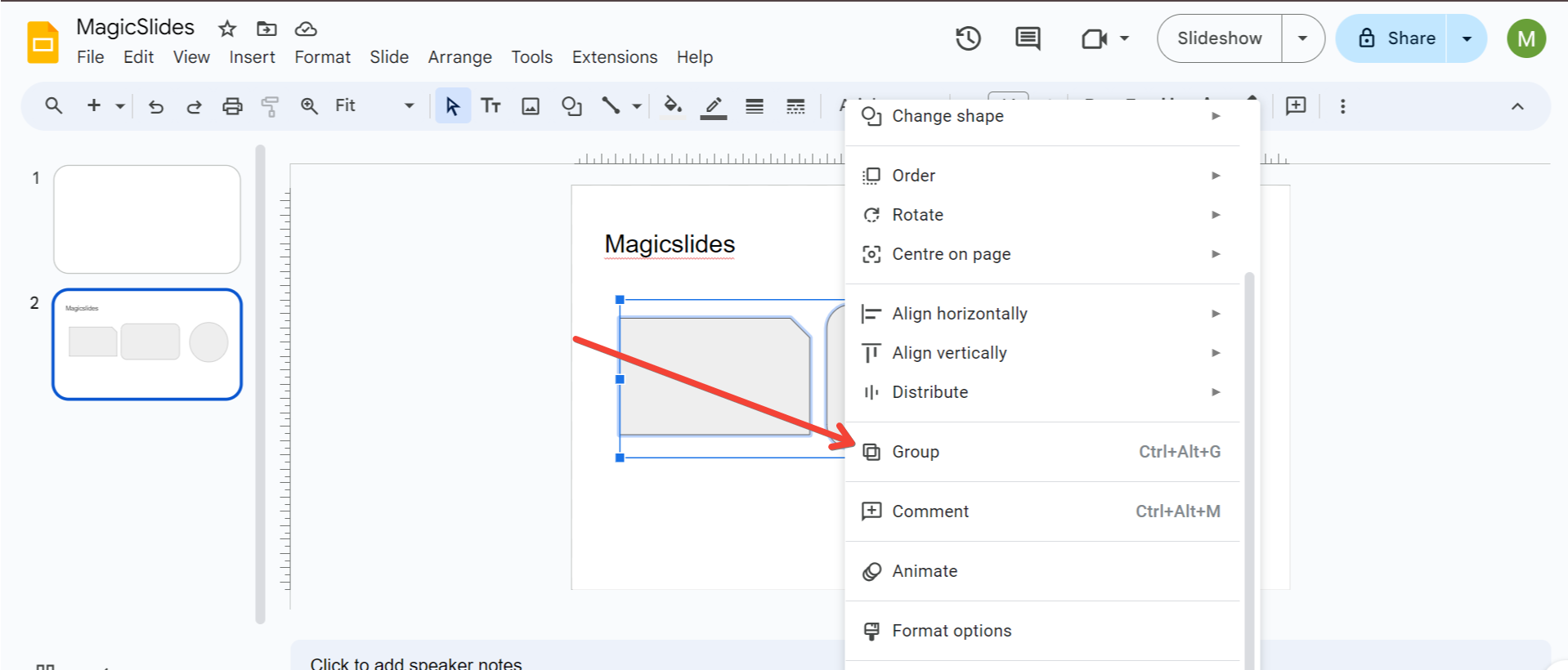Screen dimensions: 1568x670
Task: Expand the Slideshow options arrow
Action: click(x=1302, y=38)
